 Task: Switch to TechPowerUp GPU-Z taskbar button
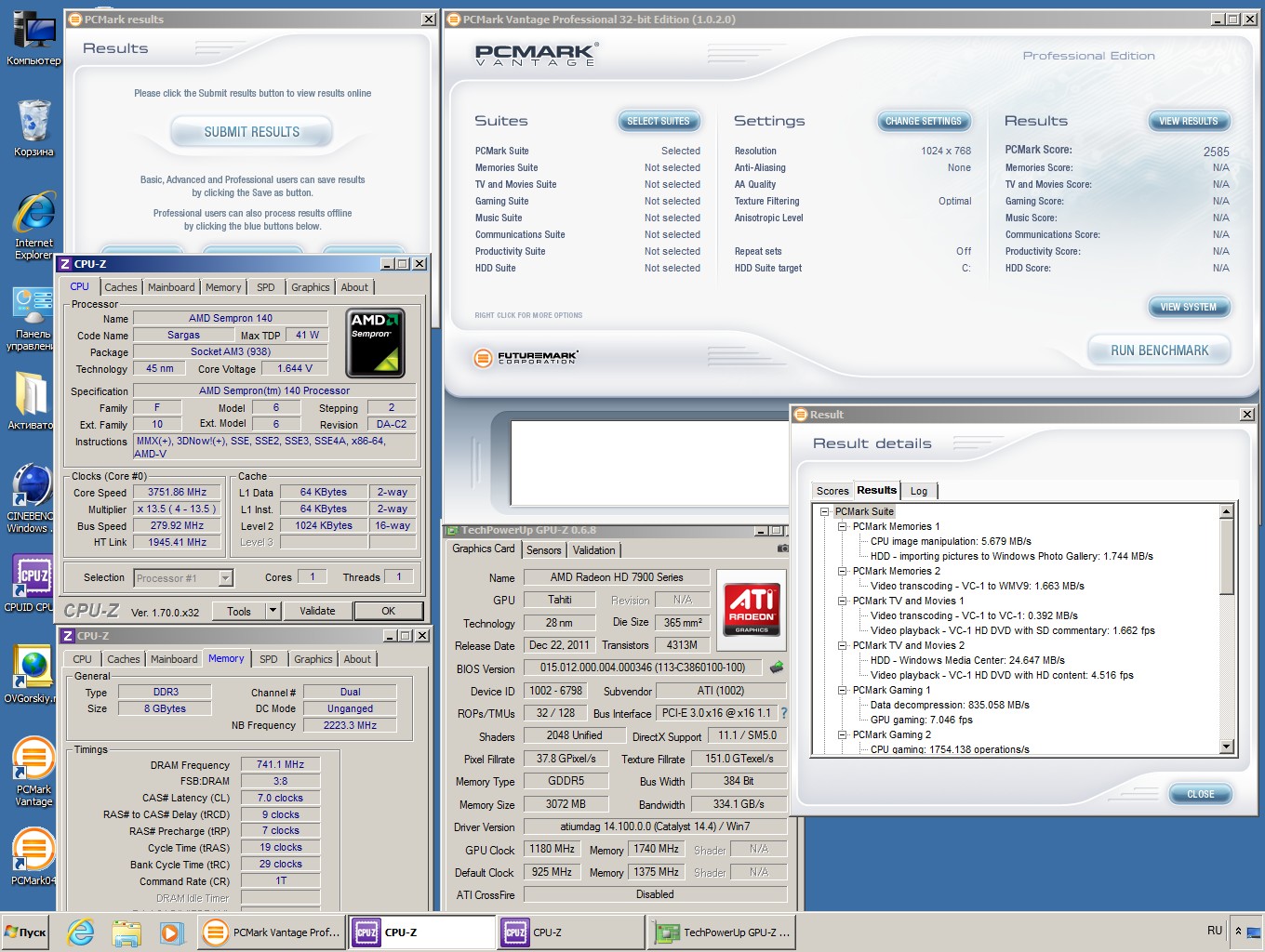pyautogui.click(x=721, y=932)
